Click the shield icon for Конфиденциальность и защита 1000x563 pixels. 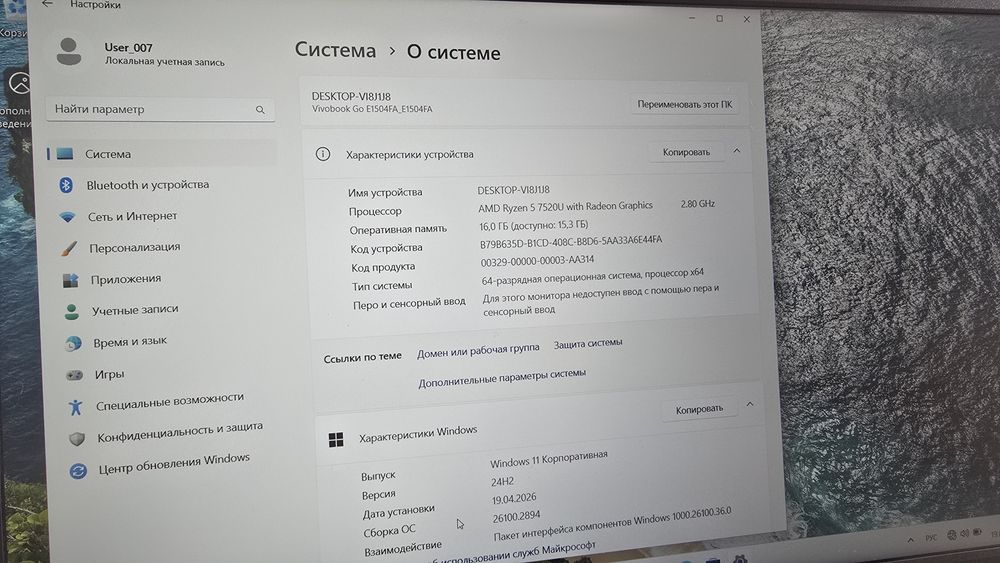pos(77,439)
